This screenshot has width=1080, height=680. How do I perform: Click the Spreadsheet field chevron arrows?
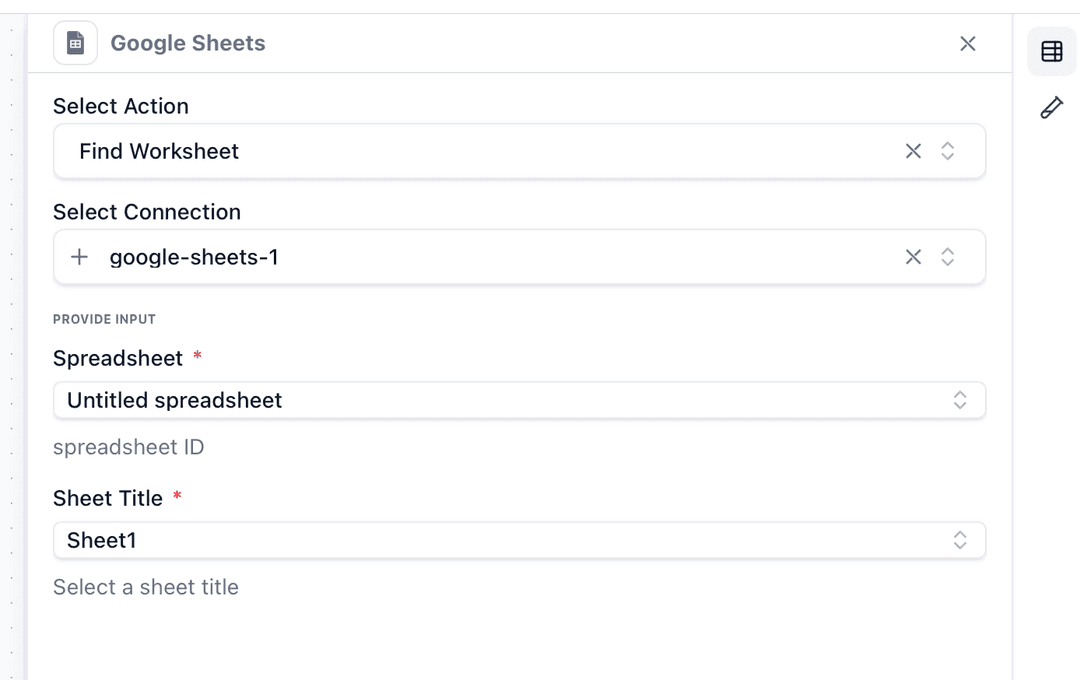[x=959, y=400]
